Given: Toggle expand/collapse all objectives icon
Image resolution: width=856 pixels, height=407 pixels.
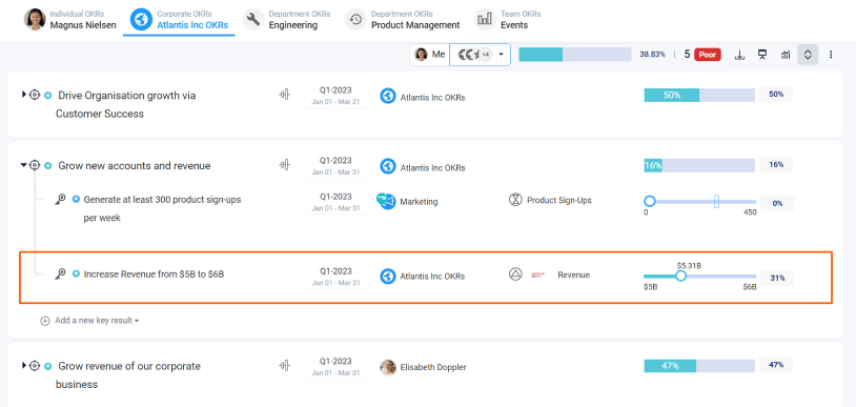Looking at the screenshot, I should click(808, 55).
